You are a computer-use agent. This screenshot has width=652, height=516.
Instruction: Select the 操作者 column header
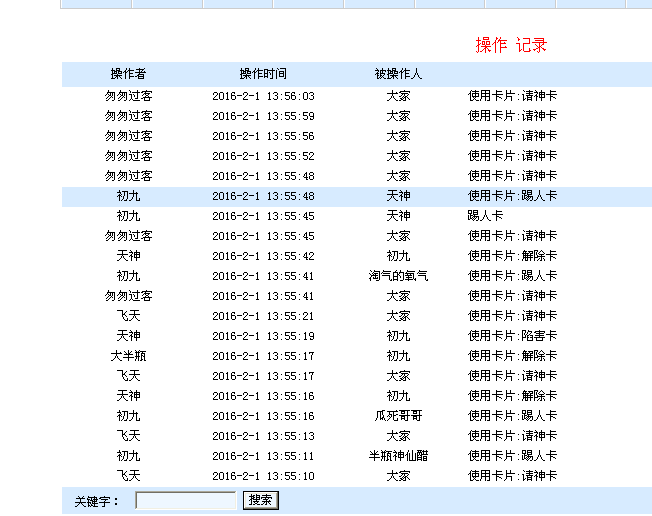[128, 74]
